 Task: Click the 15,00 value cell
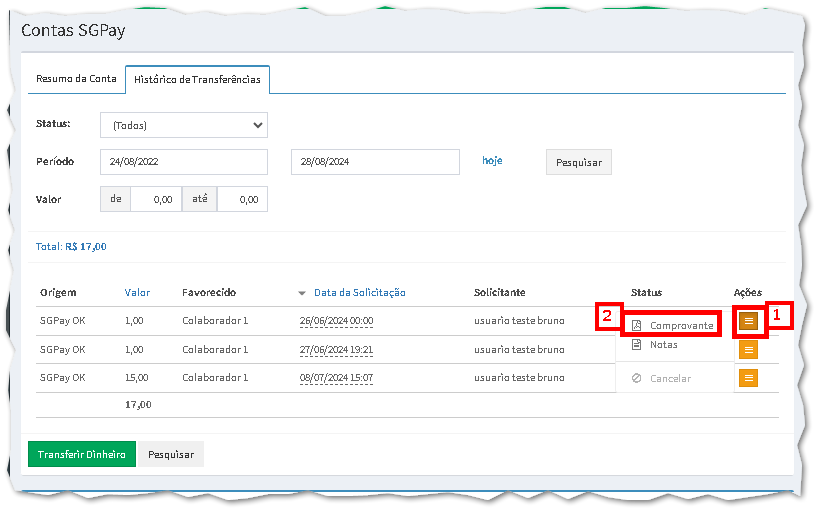tap(137, 378)
